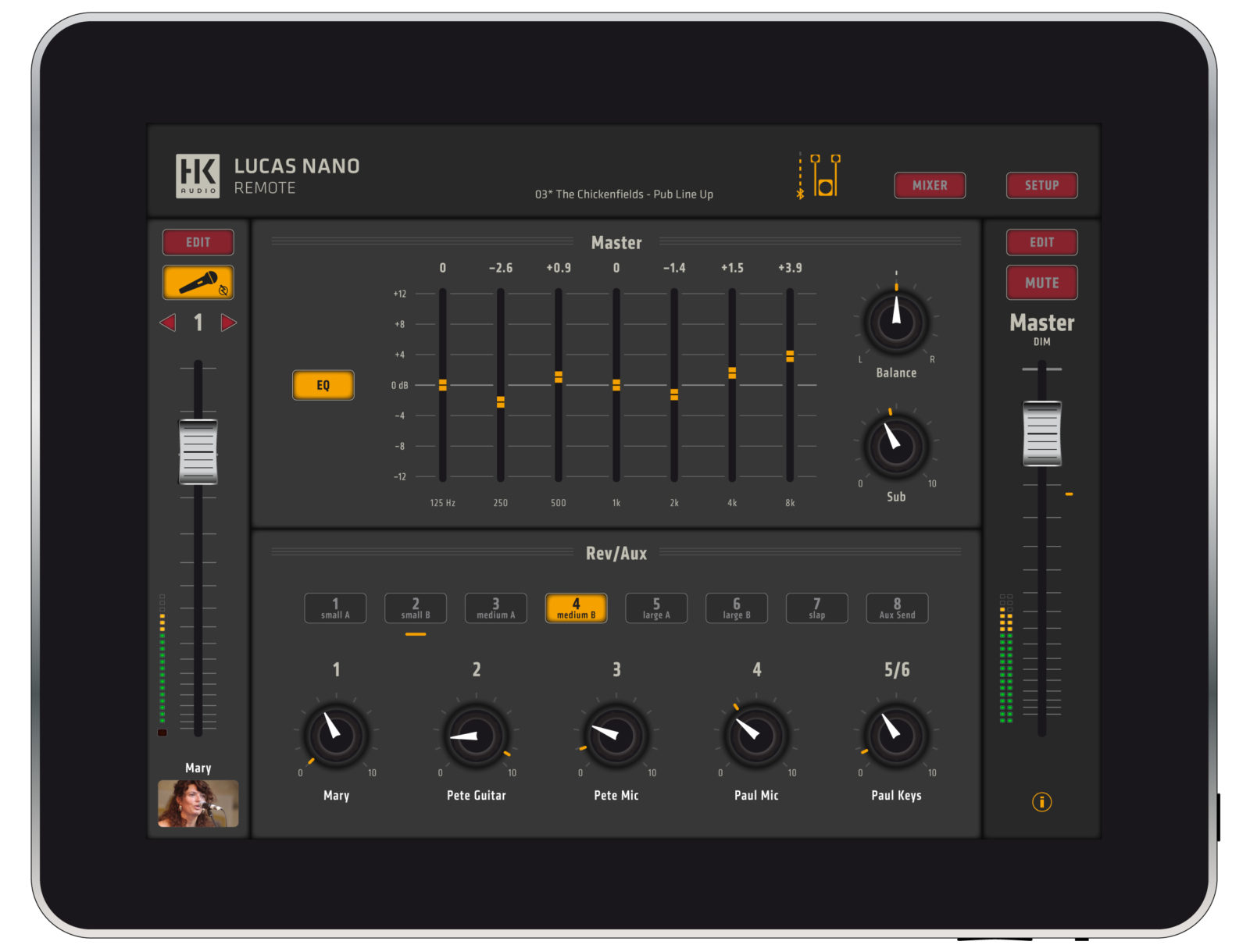Viewport: 1250px width, 952px height.
Task: Click the Master volume fader cap
Action: (x=1041, y=433)
